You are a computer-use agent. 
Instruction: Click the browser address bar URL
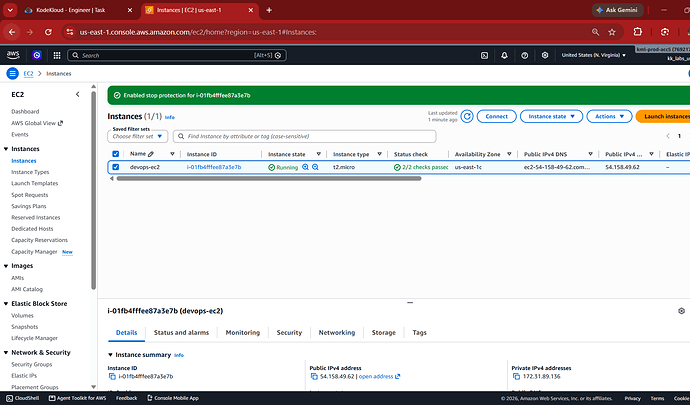coord(198,32)
